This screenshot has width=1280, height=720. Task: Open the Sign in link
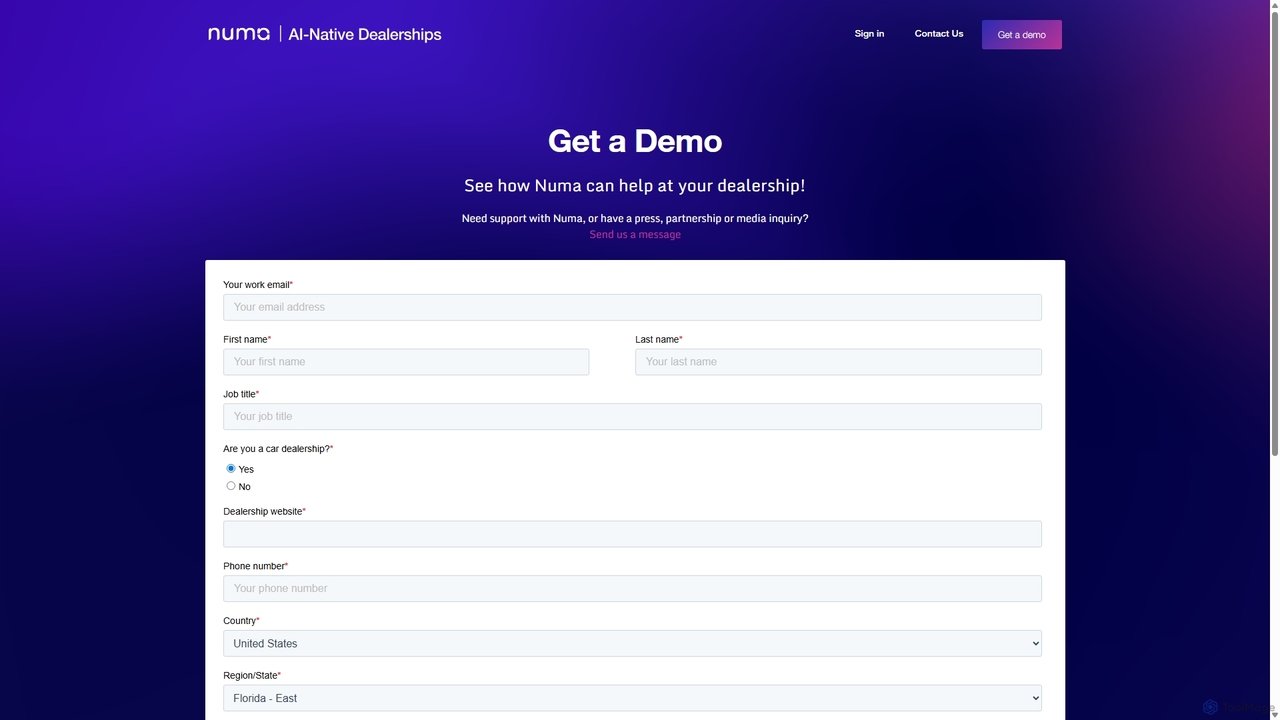869,34
